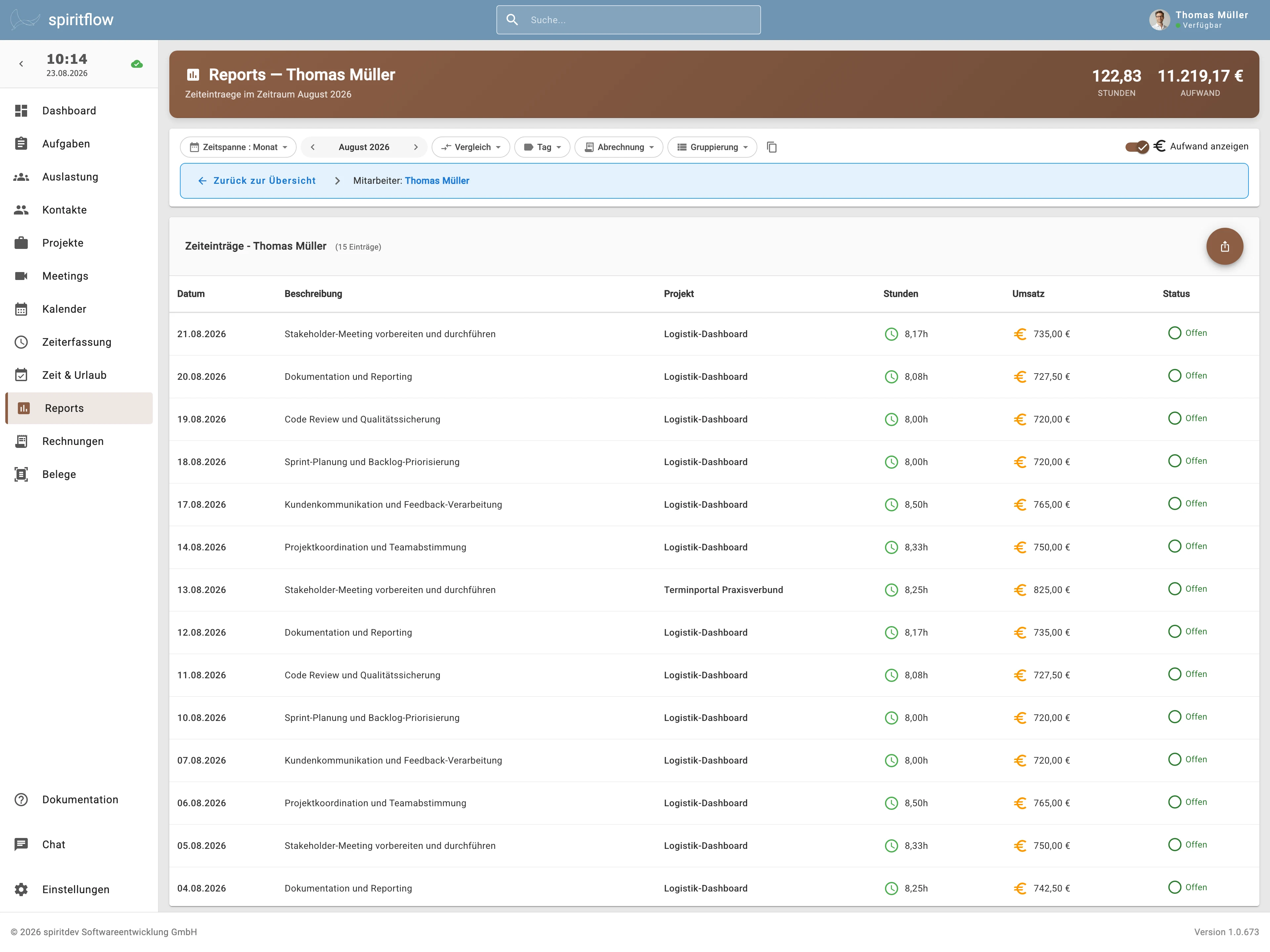
Task: Open Projekte in the sidebar
Action: [x=79, y=243]
